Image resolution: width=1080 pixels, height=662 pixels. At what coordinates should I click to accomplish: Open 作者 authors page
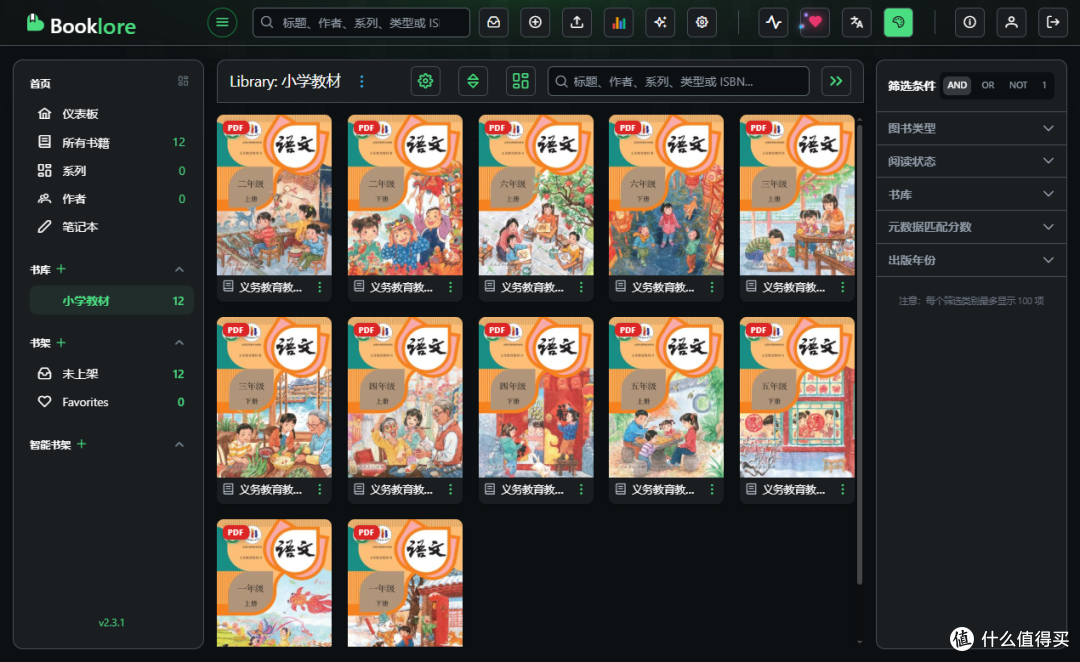pyautogui.click(x=111, y=198)
